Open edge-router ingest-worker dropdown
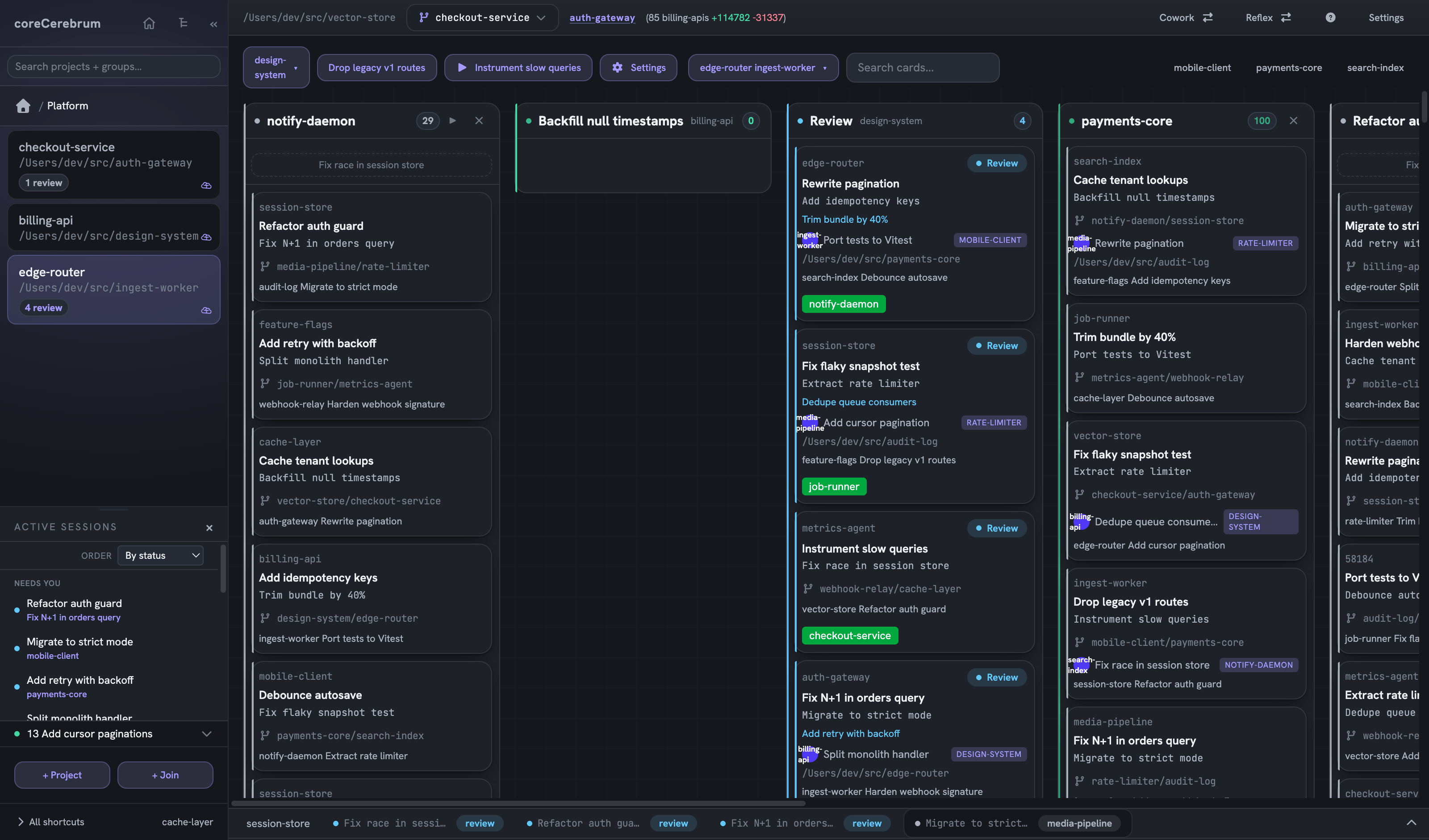Screen dimensions: 1429x840 [763, 67]
